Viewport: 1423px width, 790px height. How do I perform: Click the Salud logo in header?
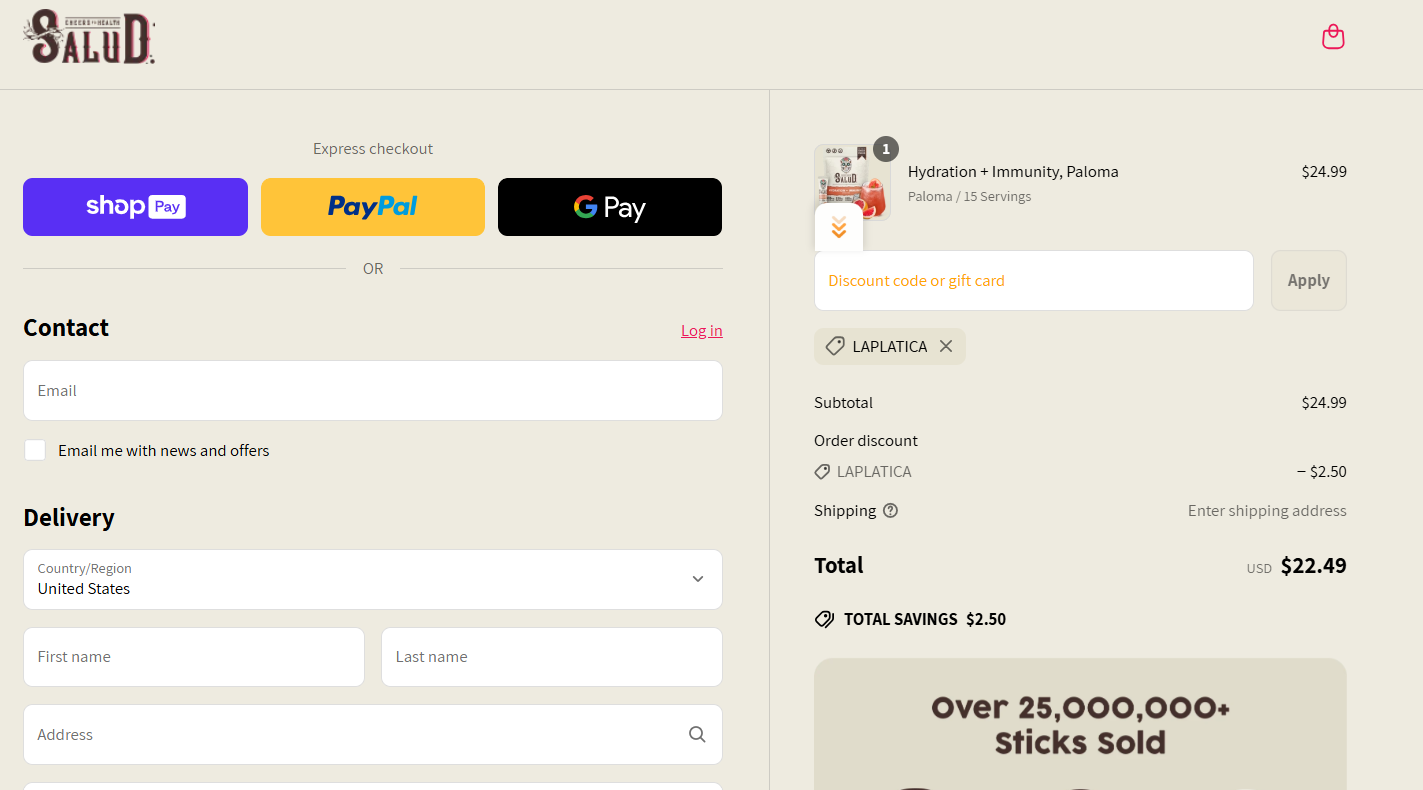click(x=89, y=37)
